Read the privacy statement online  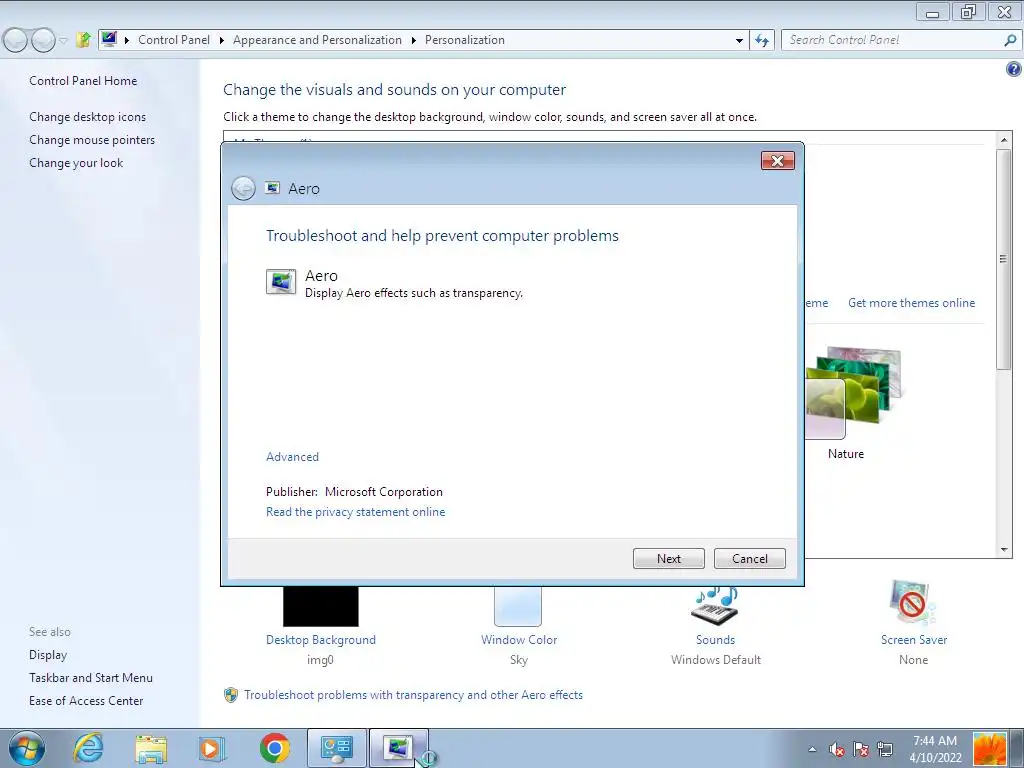coord(355,512)
